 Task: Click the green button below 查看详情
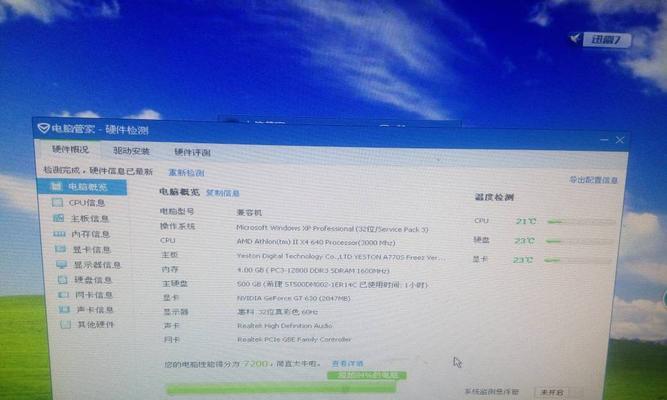367,375
